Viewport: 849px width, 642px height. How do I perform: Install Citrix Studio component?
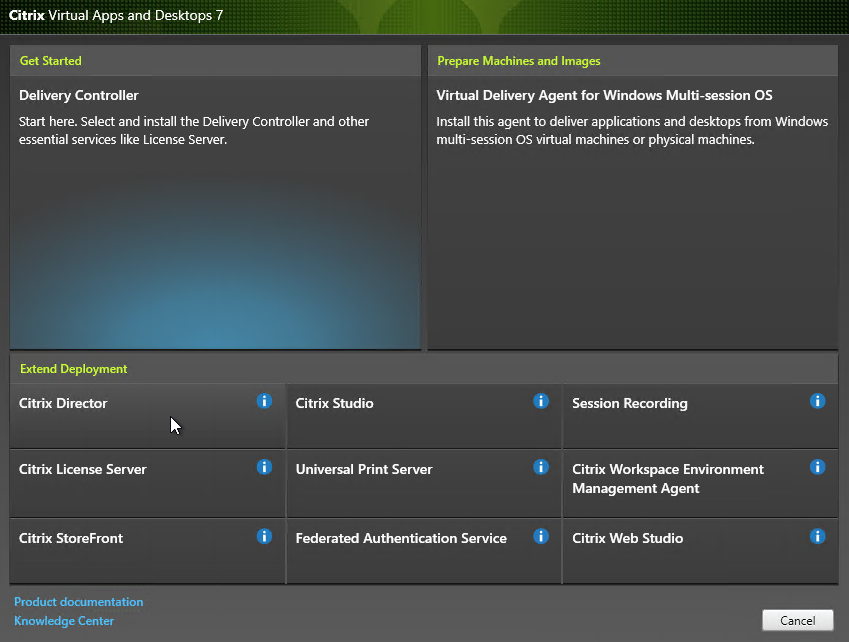424,416
